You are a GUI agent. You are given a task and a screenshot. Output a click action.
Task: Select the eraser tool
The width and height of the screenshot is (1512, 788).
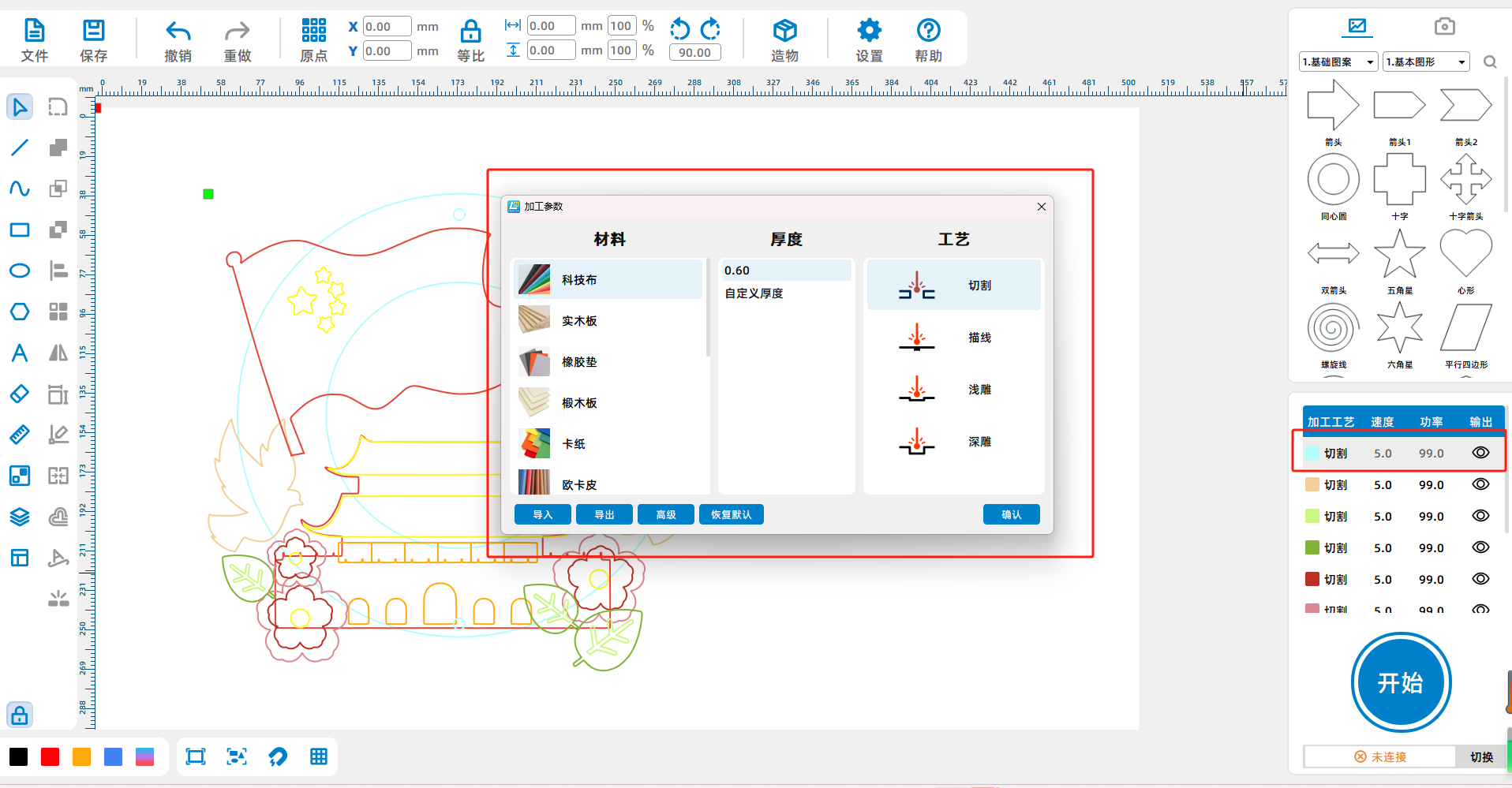20,394
